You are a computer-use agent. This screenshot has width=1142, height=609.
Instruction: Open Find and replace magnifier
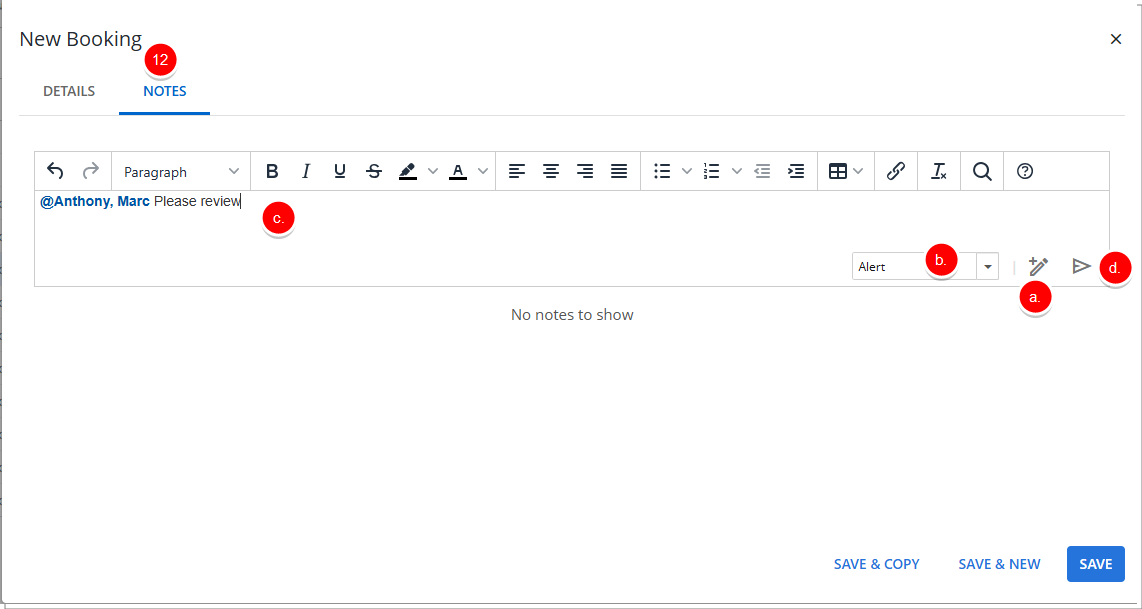982,171
